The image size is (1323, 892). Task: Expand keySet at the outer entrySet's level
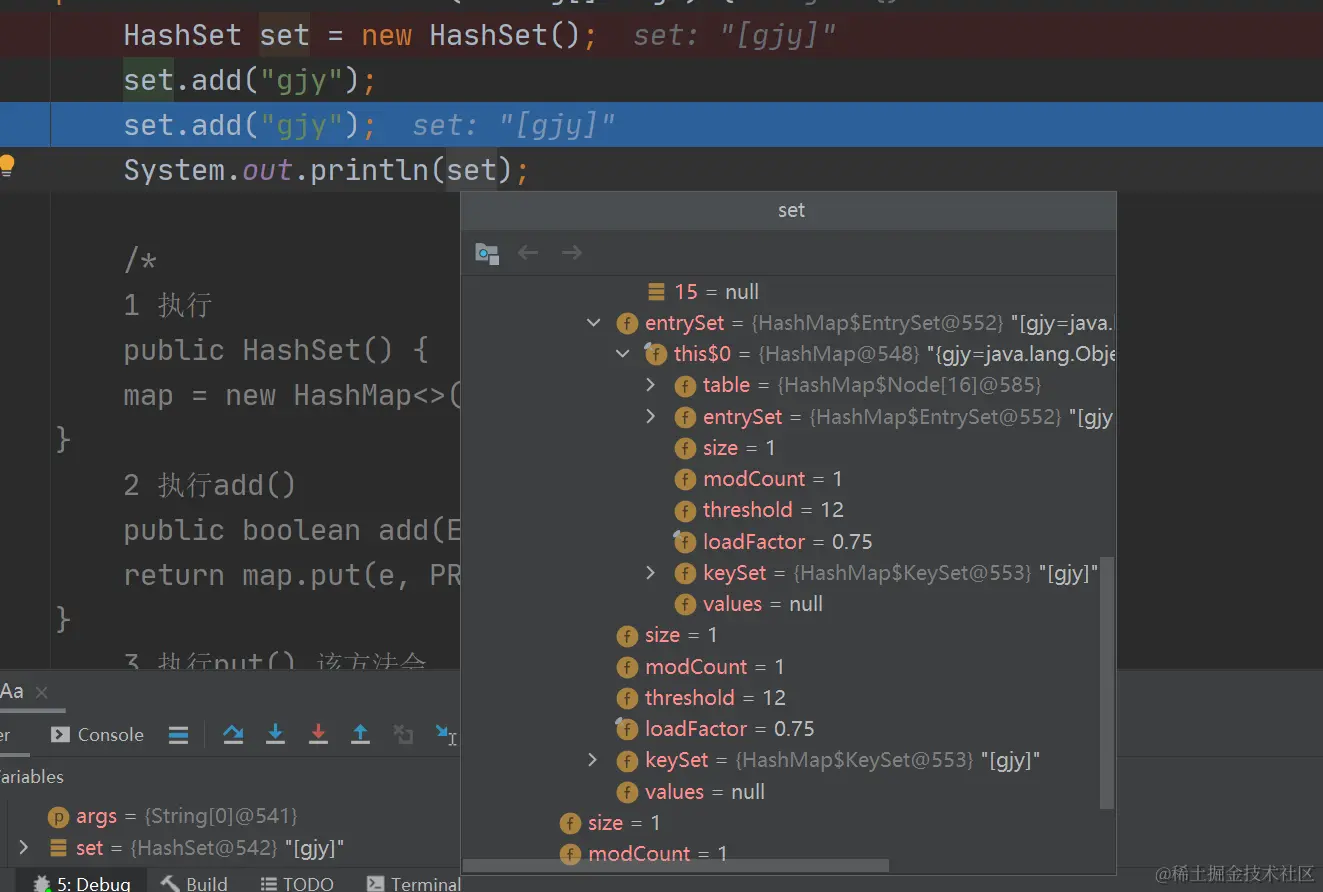594,760
